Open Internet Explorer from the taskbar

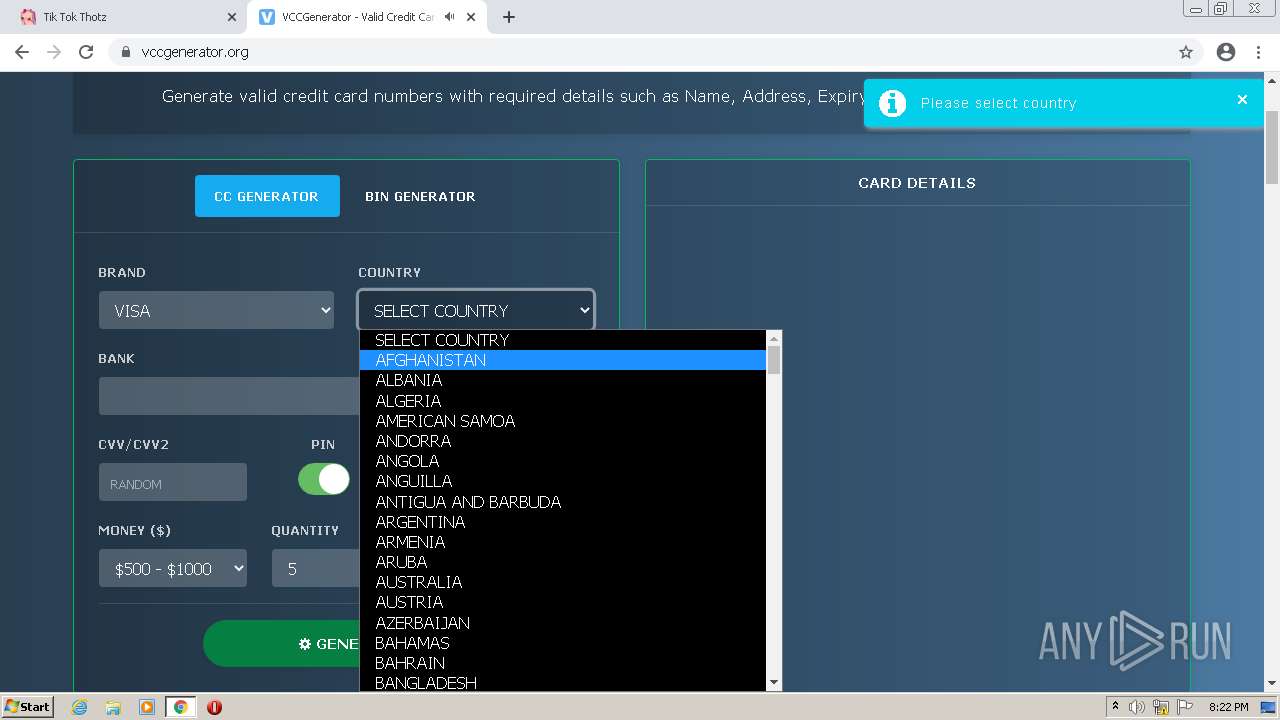point(80,707)
